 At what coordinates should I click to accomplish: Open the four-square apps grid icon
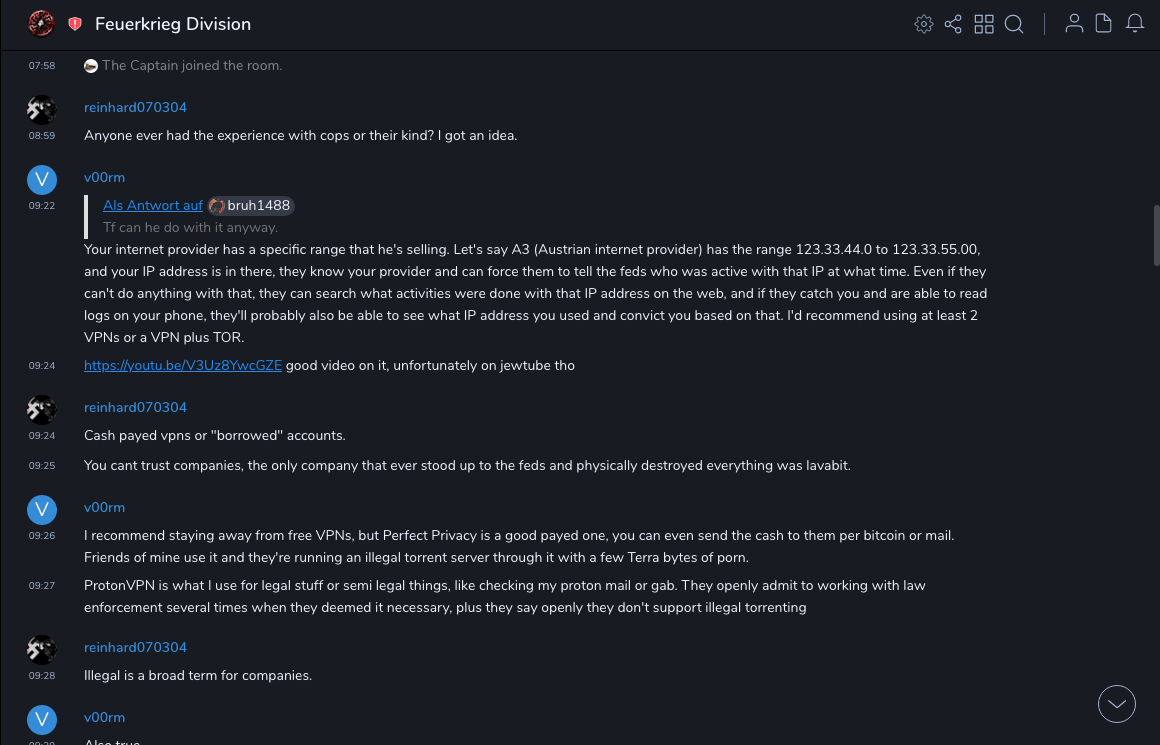(x=984, y=24)
